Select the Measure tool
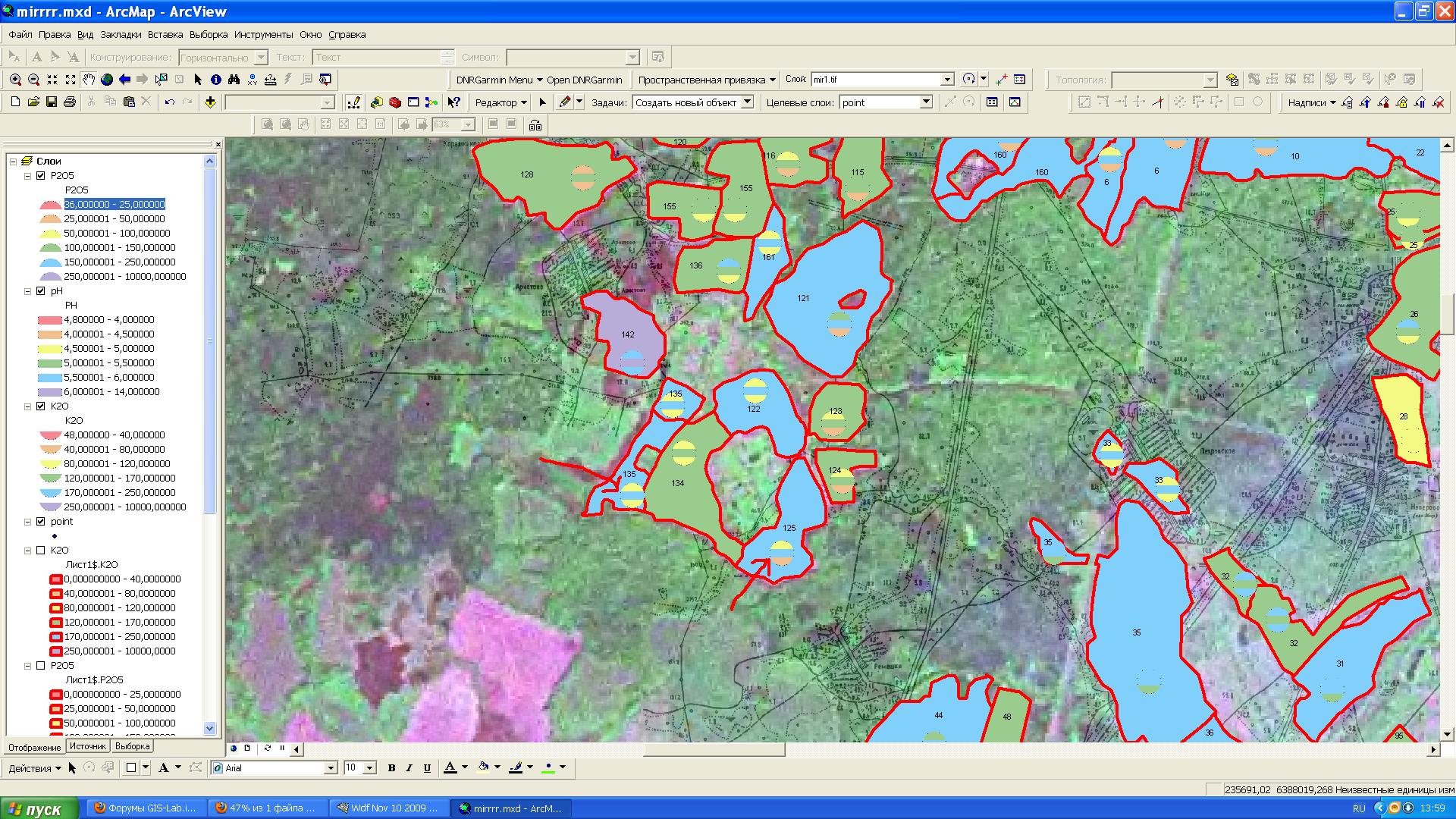 pyautogui.click(x=271, y=80)
